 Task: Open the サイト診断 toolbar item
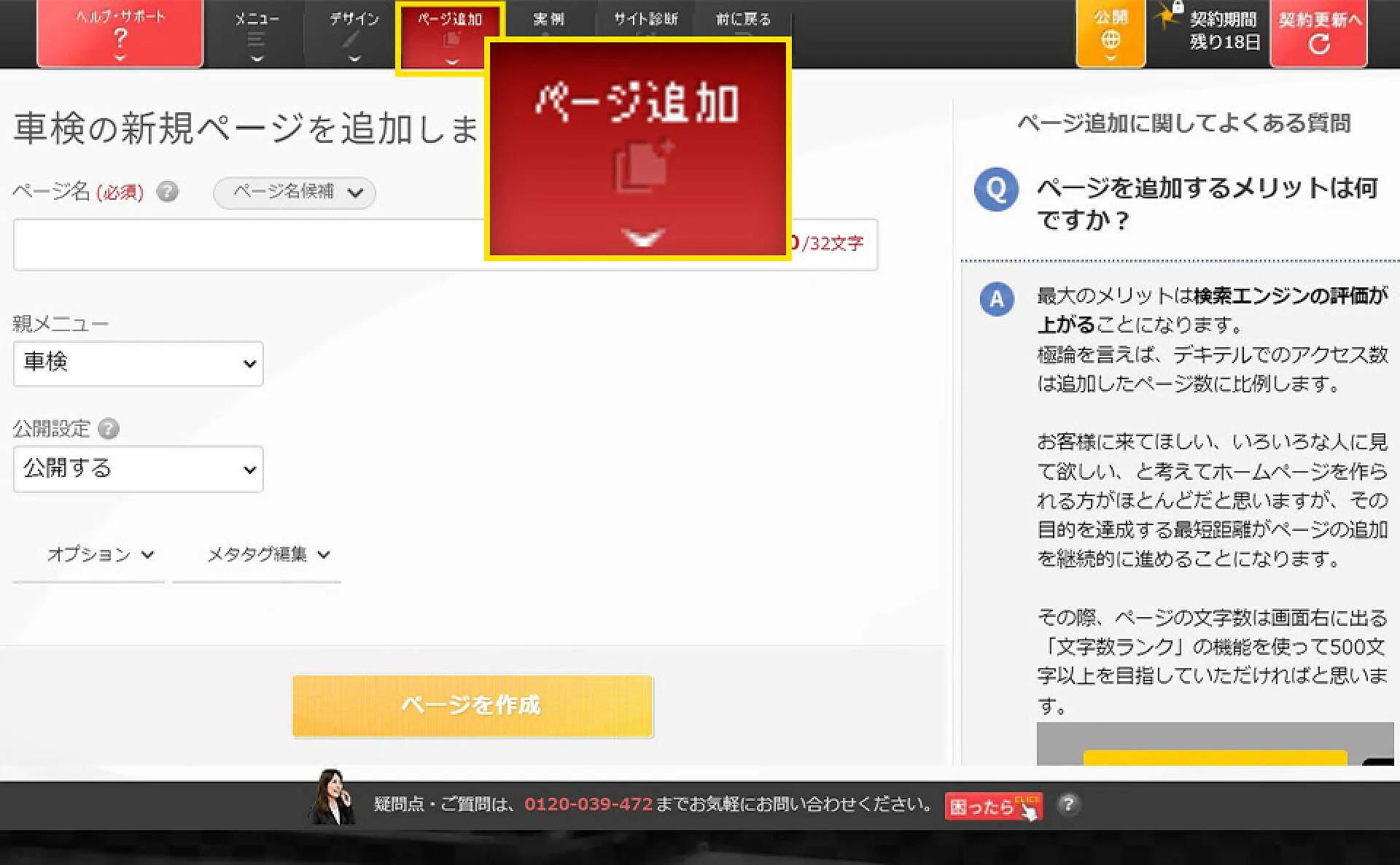click(645, 19)
